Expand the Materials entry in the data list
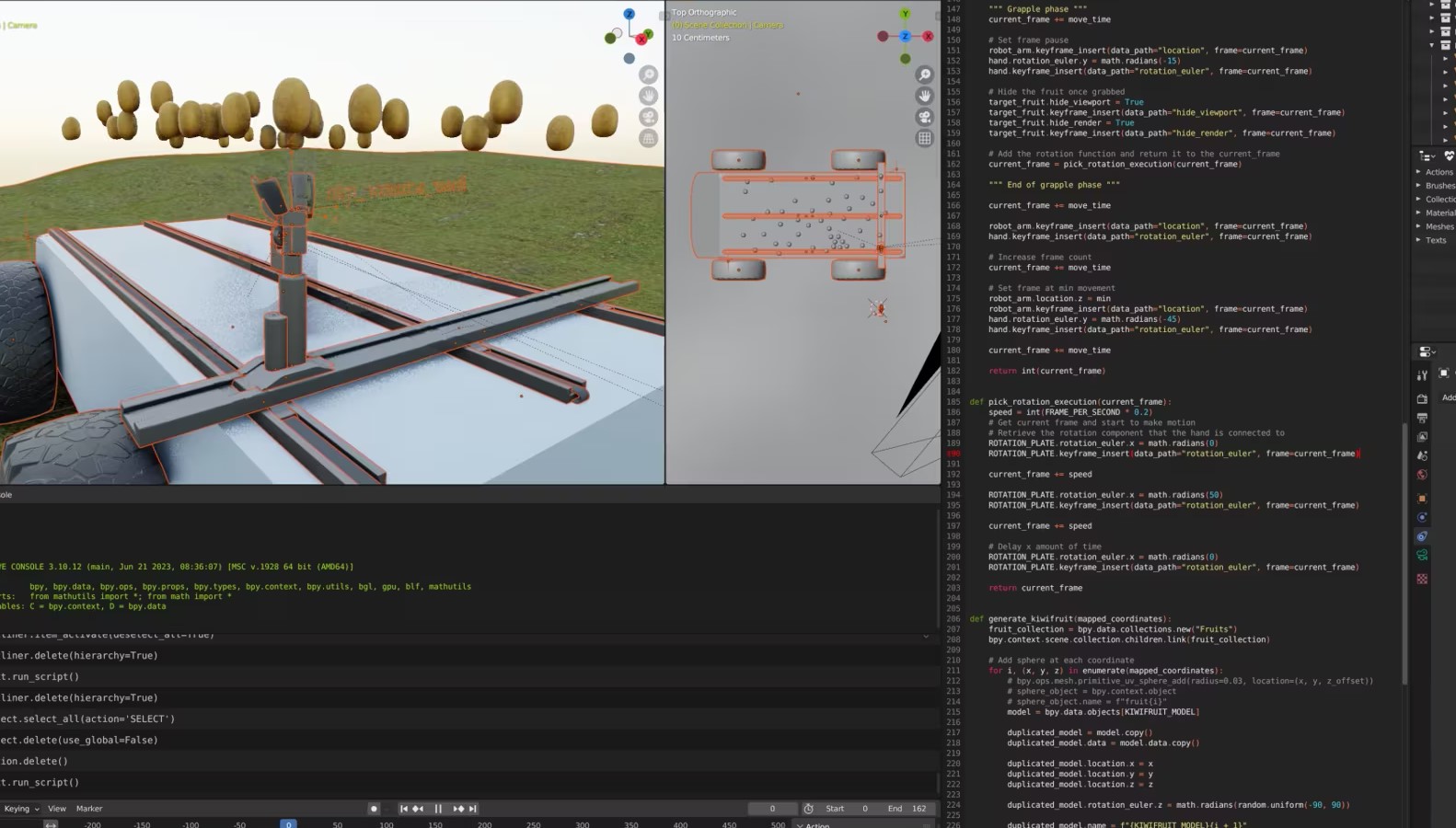Screen dimensions: 1456x828 coord(1418,213)
